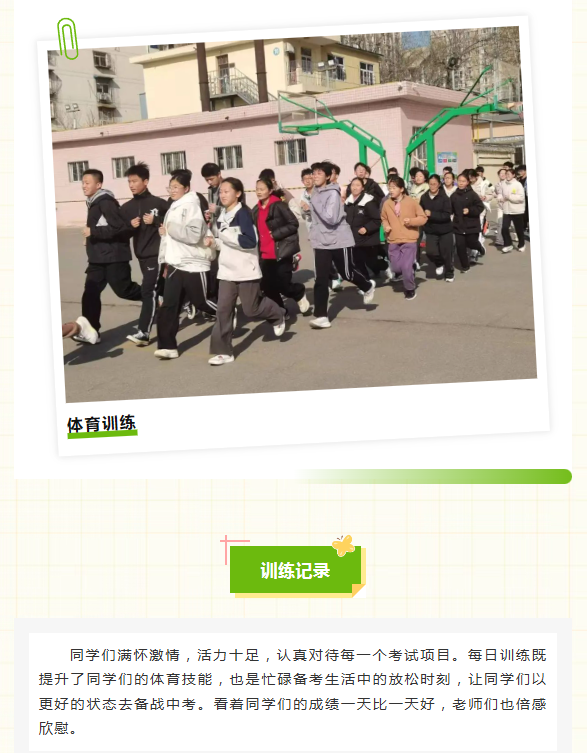Click the green underline beneath 体育训练
The image size is (588, 753).
102,434
